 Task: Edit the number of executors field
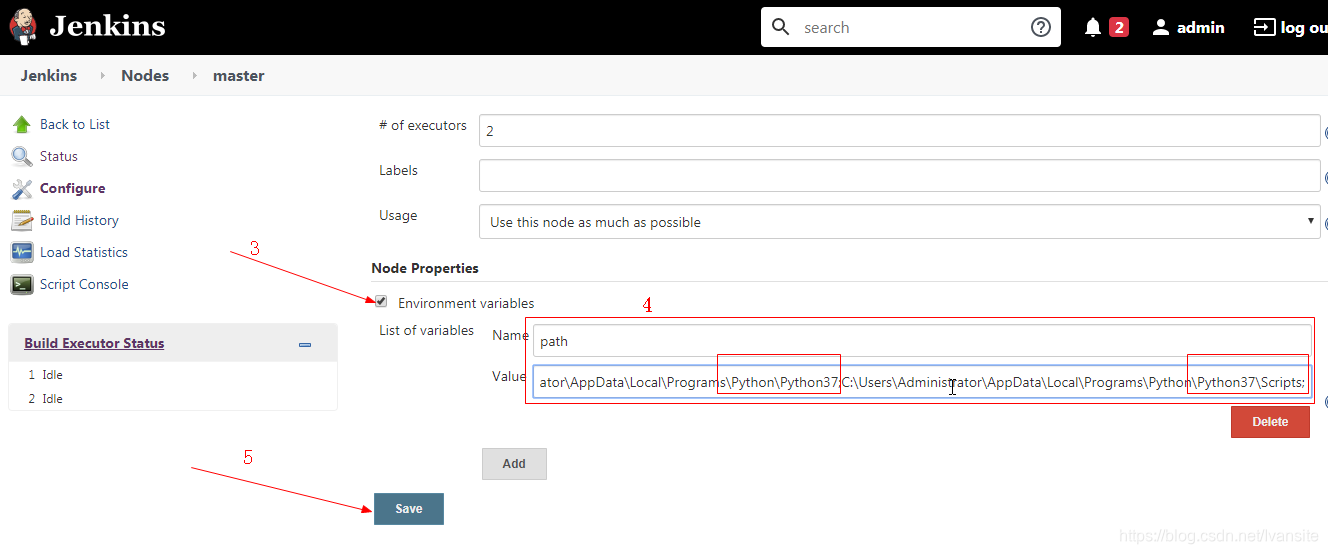900,131
